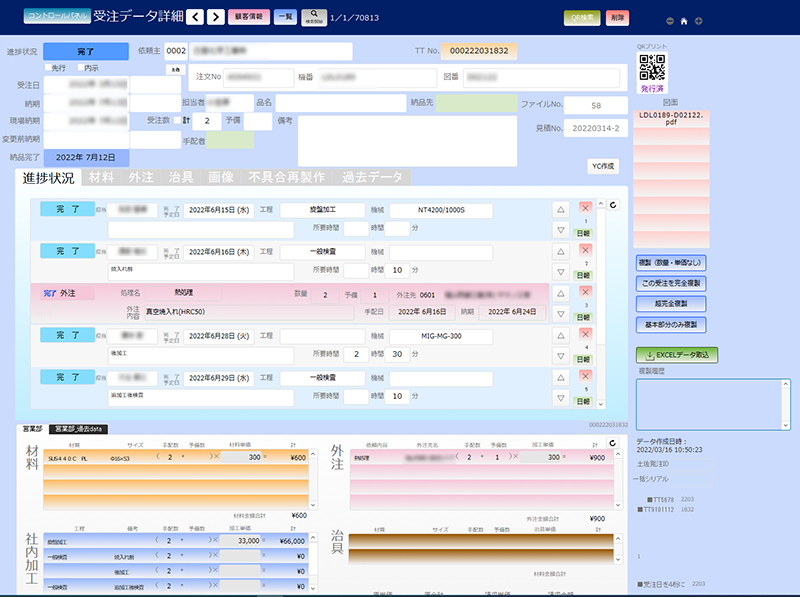Click the down triangle on first process row
The width and height of the screenshot is (800, 597).
[561, 229]
